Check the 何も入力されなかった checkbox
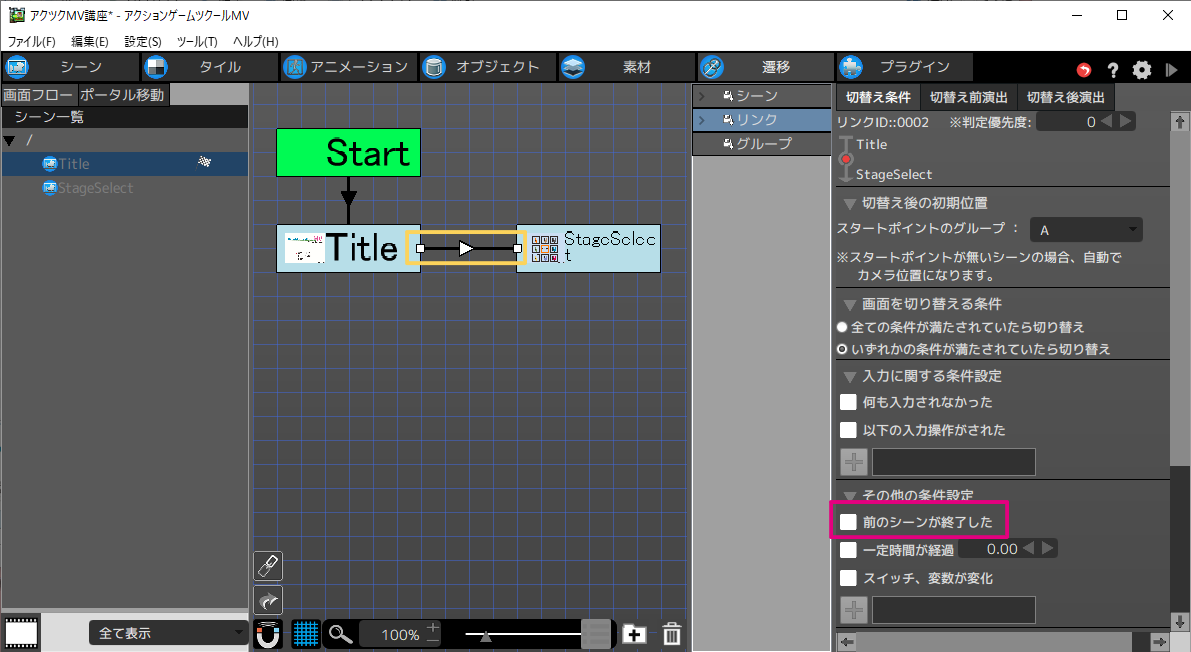Image resolution: width=1191 pixels, height=652 pixels. coord(848,402)
